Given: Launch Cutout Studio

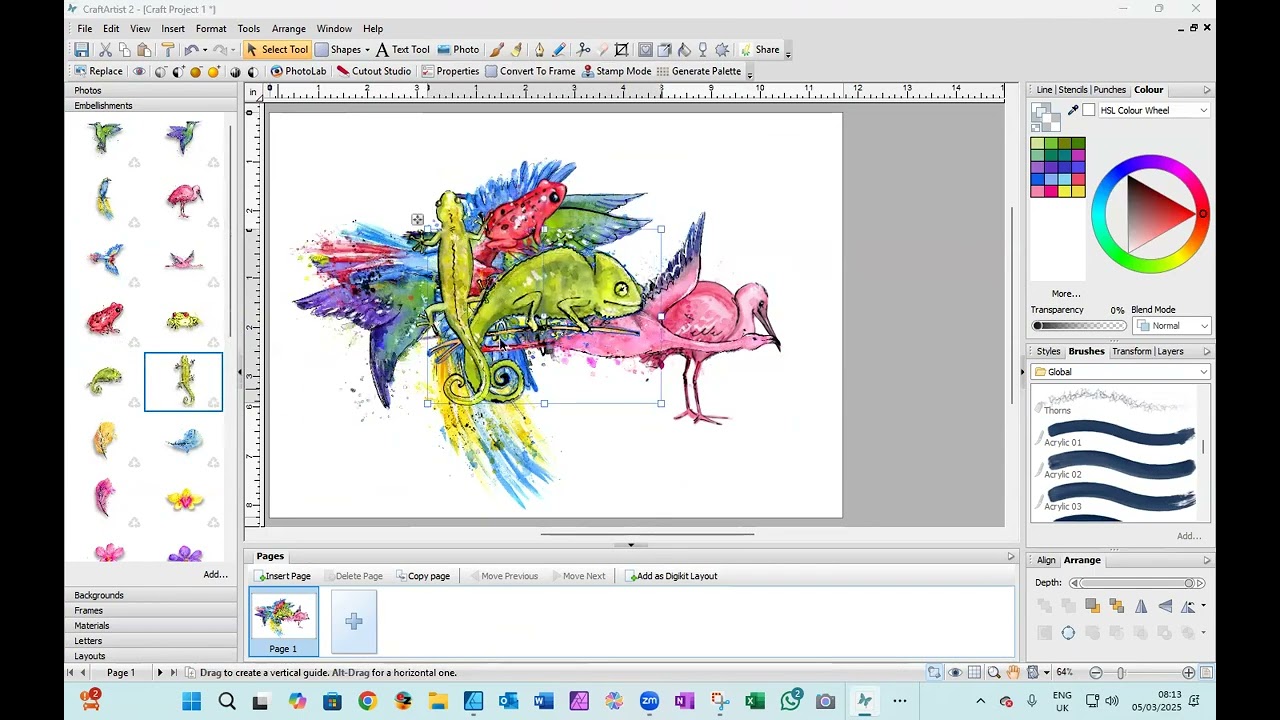Looking at the screenshot, I should 374,71.
